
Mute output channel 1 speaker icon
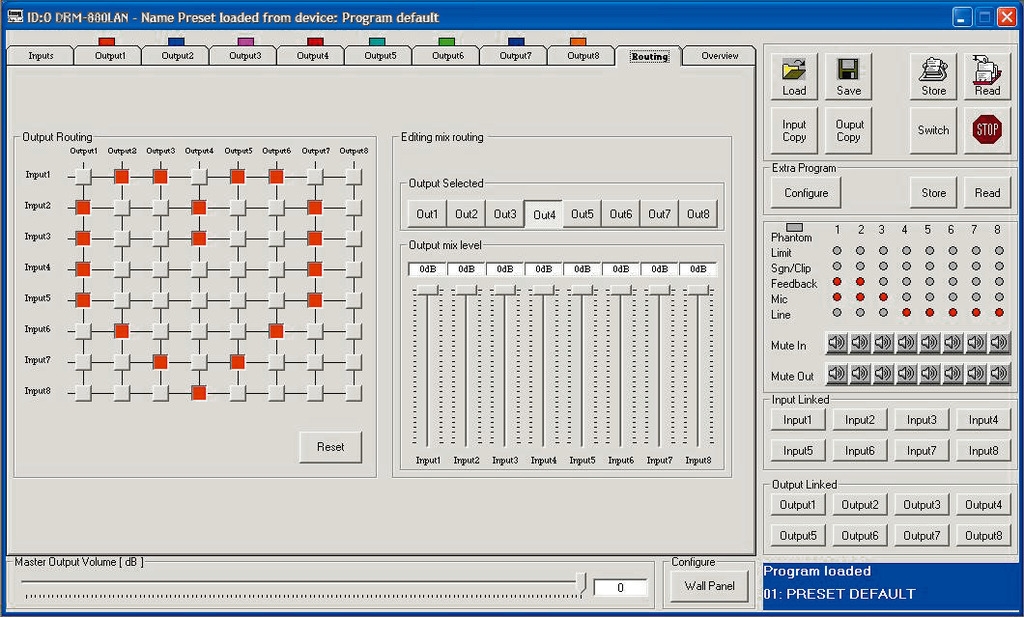click(837, 373)
